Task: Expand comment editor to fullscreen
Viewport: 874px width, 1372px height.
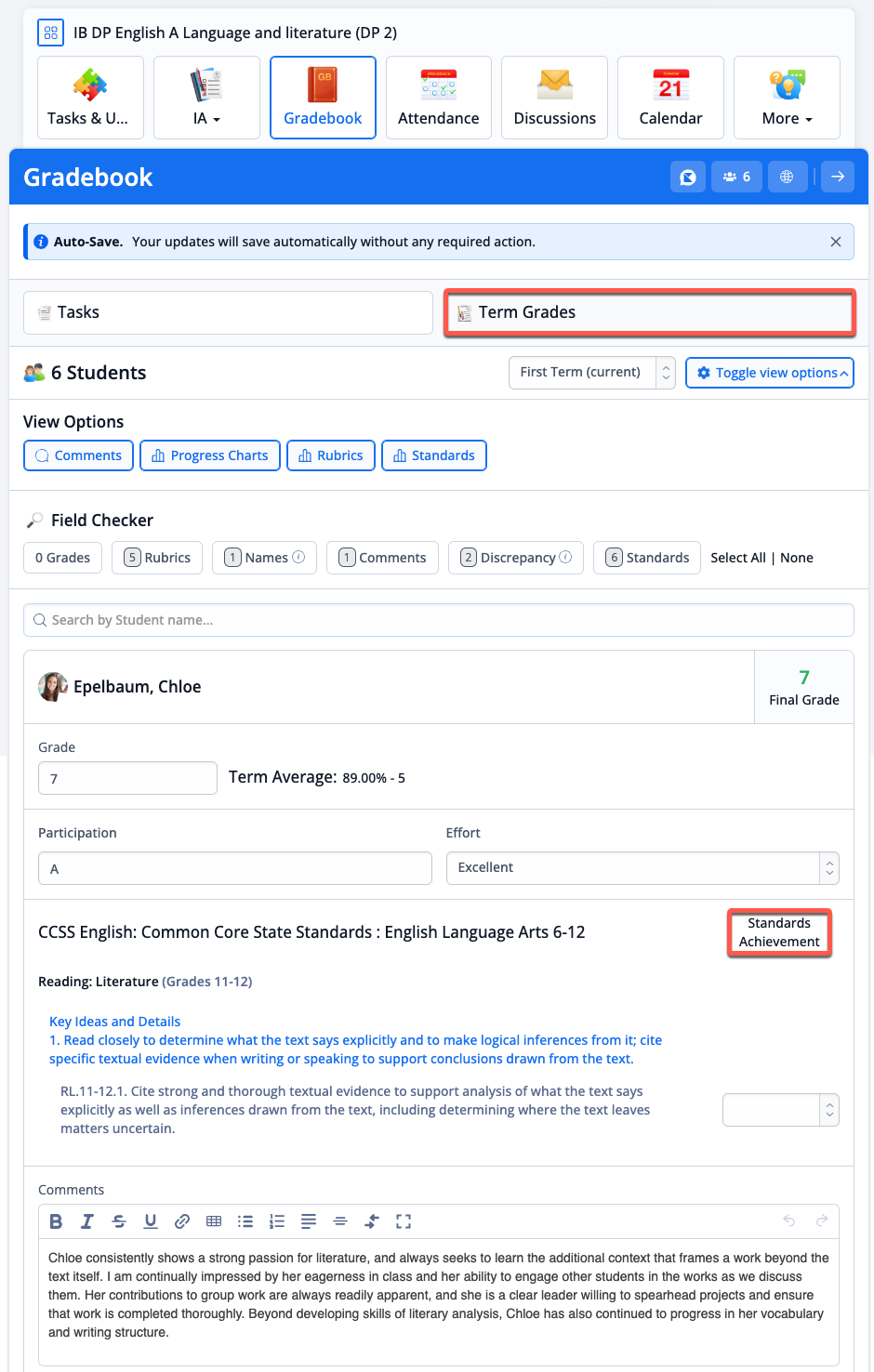Action: [x=404, y=1221]
